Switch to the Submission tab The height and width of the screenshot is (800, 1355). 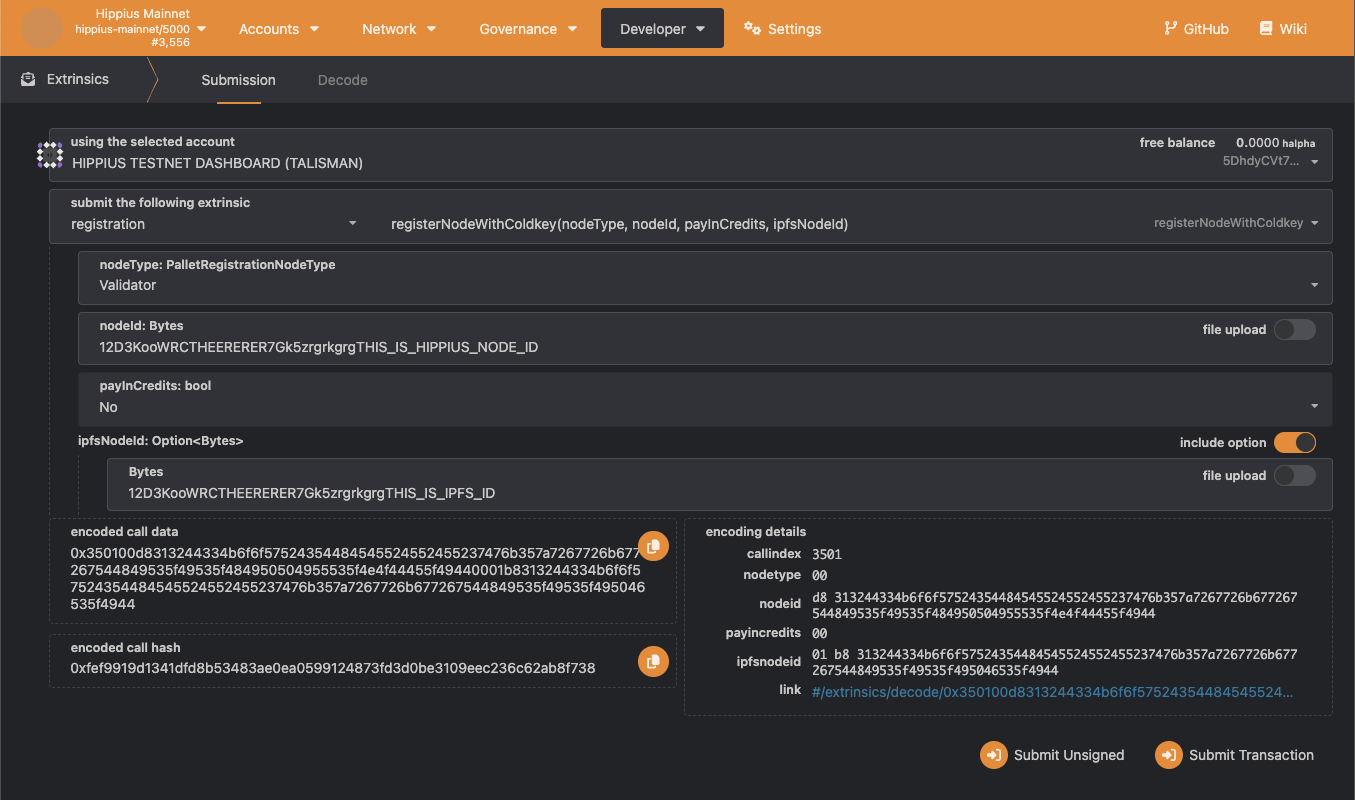[x=238, y=80]
